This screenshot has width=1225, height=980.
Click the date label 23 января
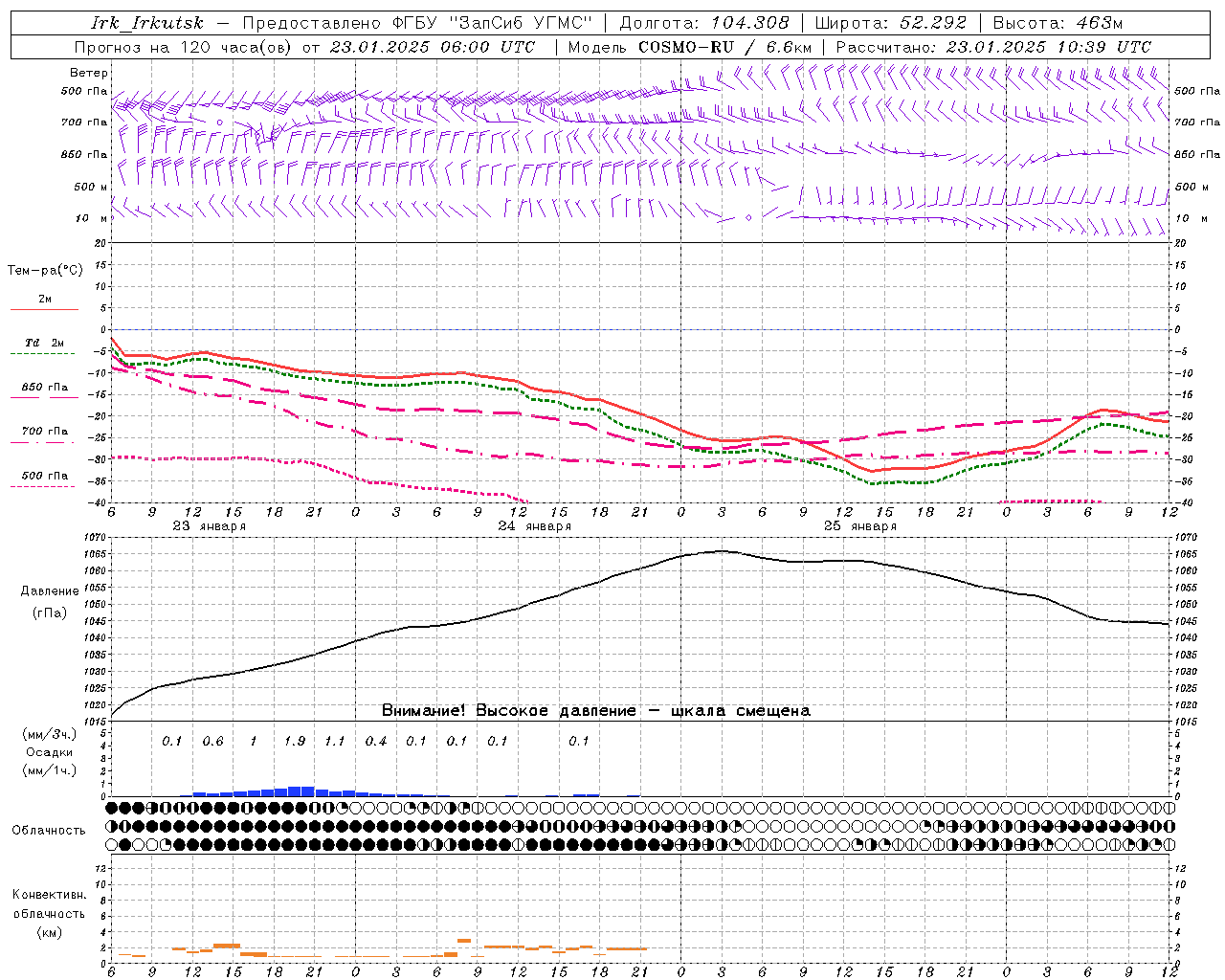click(x=209, y=526)
